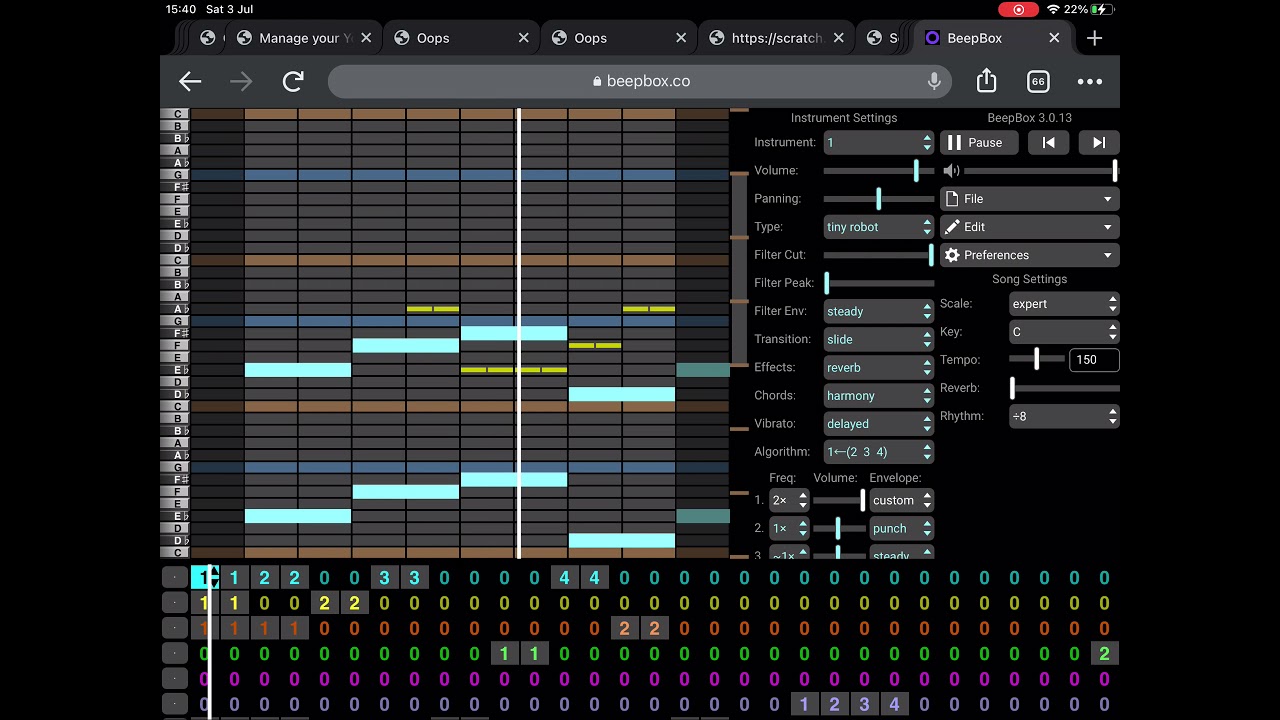The image size is (1280, 720).
Task: Jump to the previous bar
Action: pos(1048,143)
